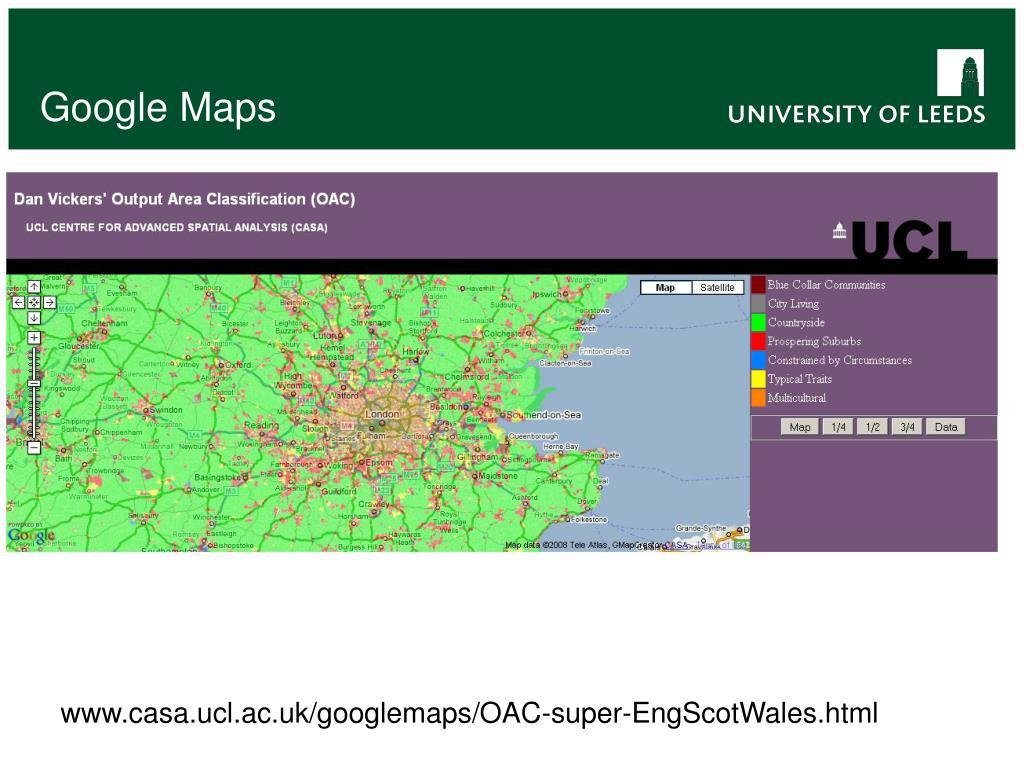Pan the map up with the arrow
The width and height of the screenshot is (1024, 768).
point(34,287)
